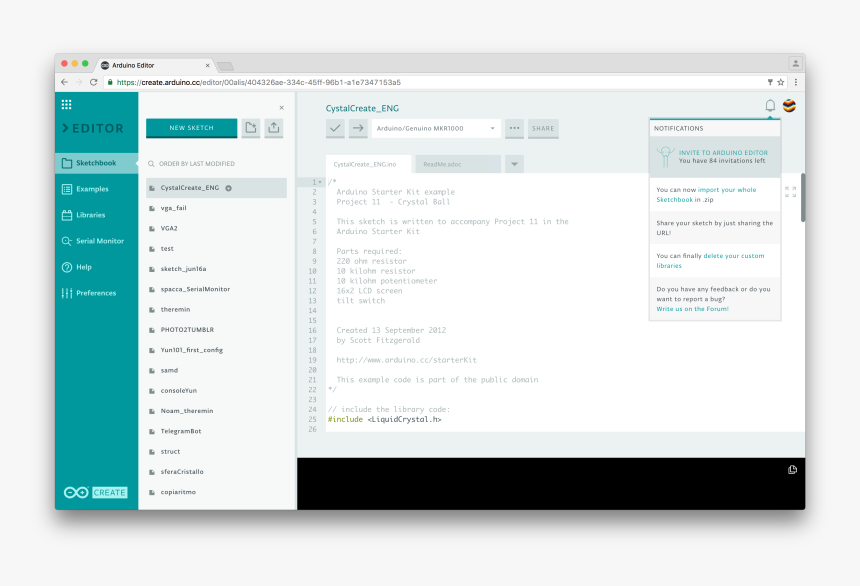Close the sketchbook panel with X
Image resolution: width=860 pixels, height=586 pixels.
(281, 108)
